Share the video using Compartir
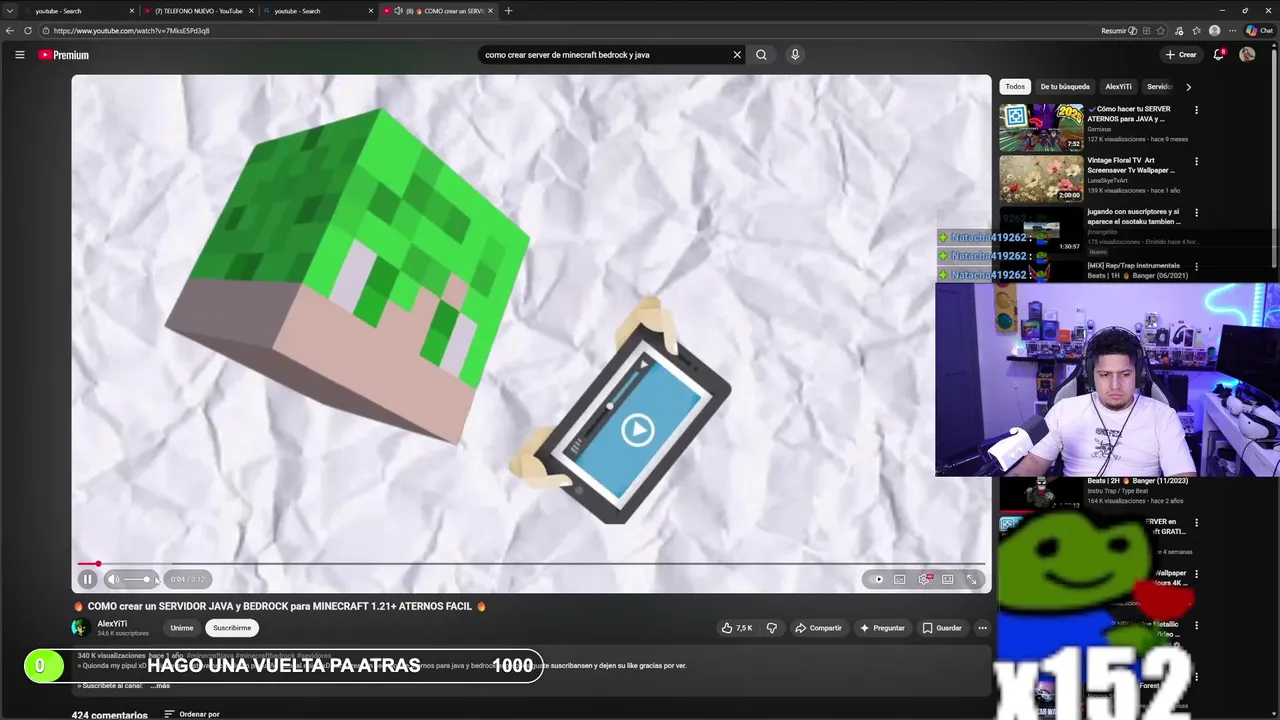Viewport: 1280px width, 720px height. [818, 628]
